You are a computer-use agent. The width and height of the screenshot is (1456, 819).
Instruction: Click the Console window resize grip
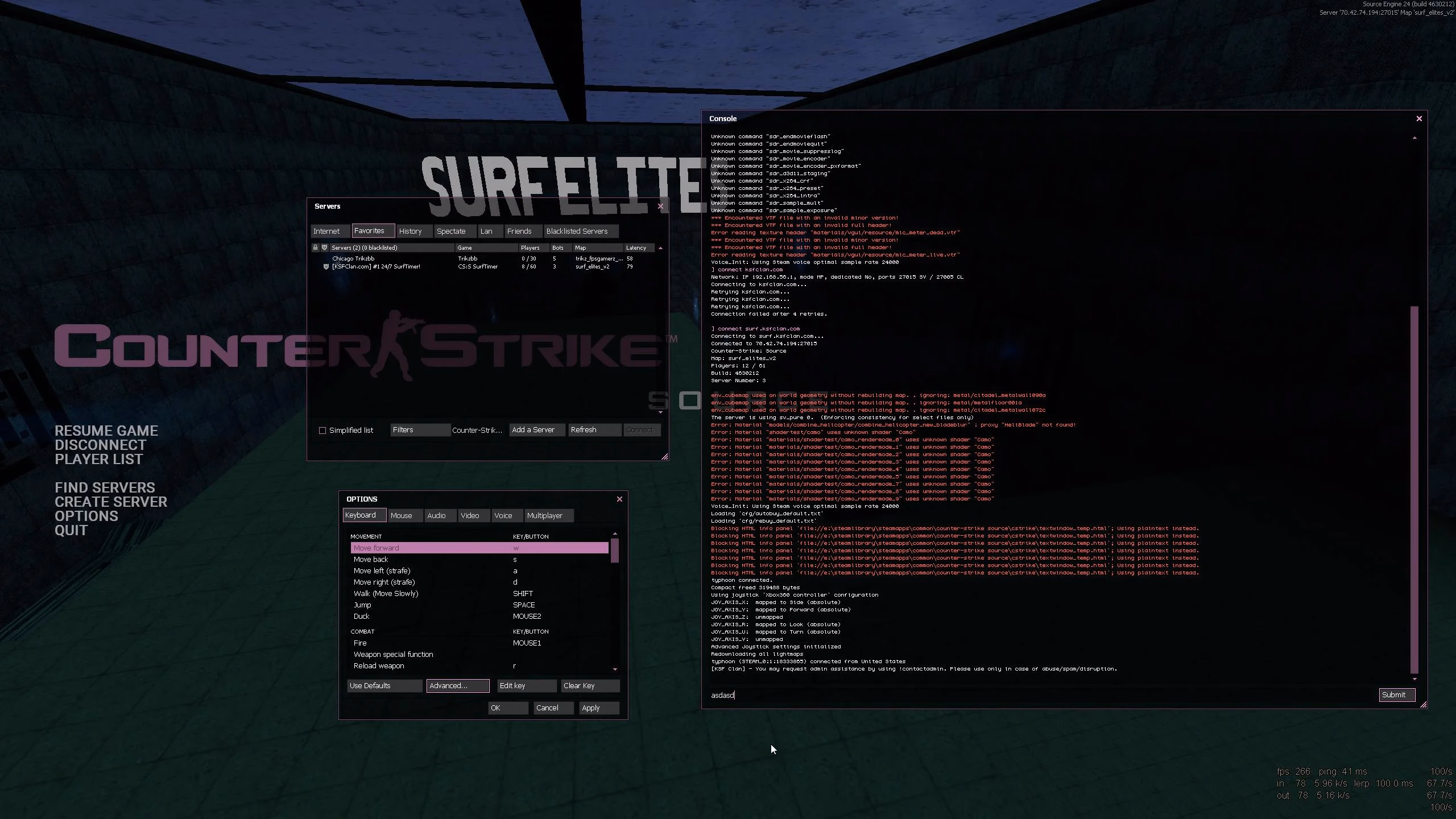pyautogui.click(x=1423, y=705)
